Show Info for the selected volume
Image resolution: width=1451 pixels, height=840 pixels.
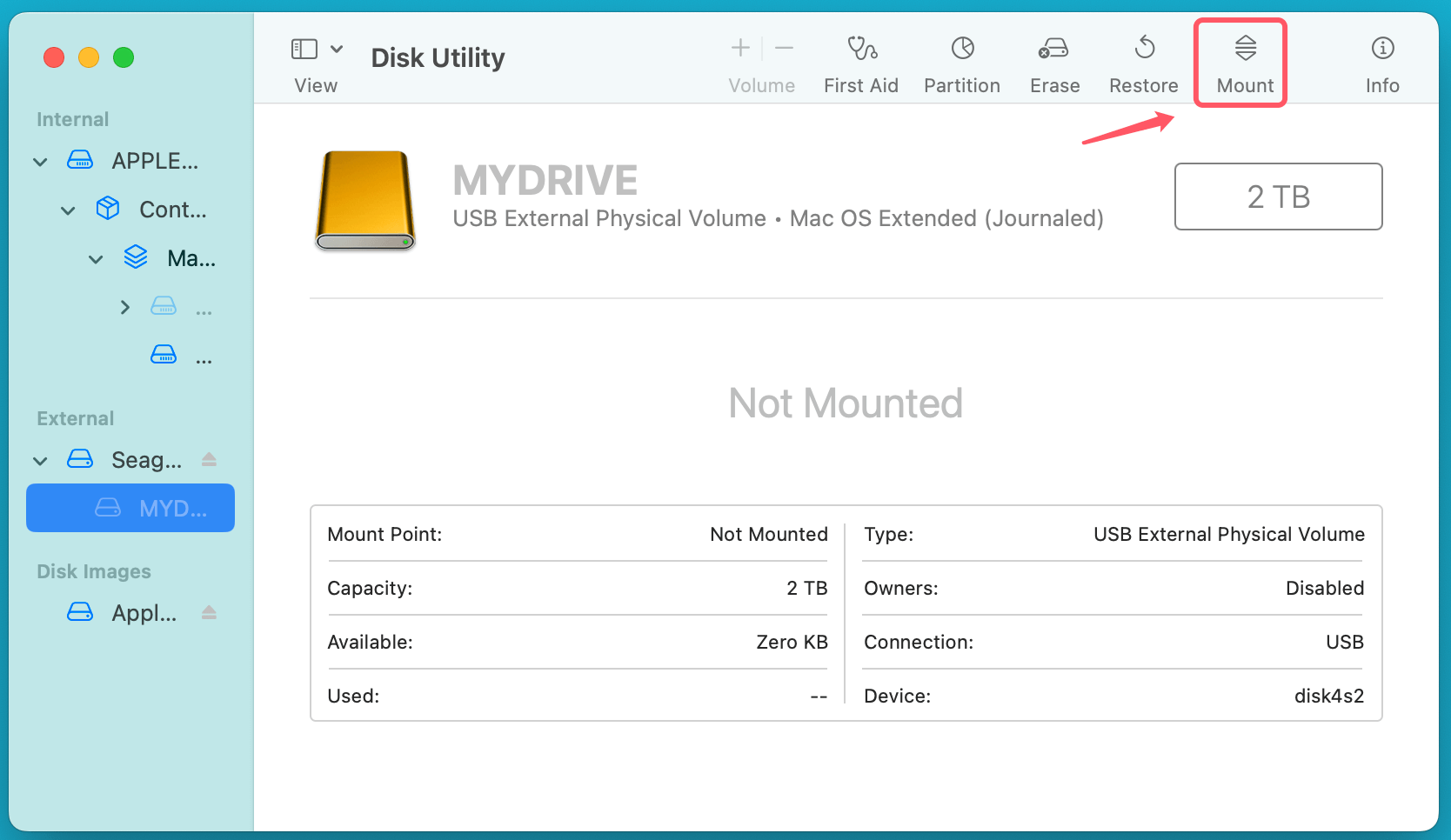coord(1381,61)
